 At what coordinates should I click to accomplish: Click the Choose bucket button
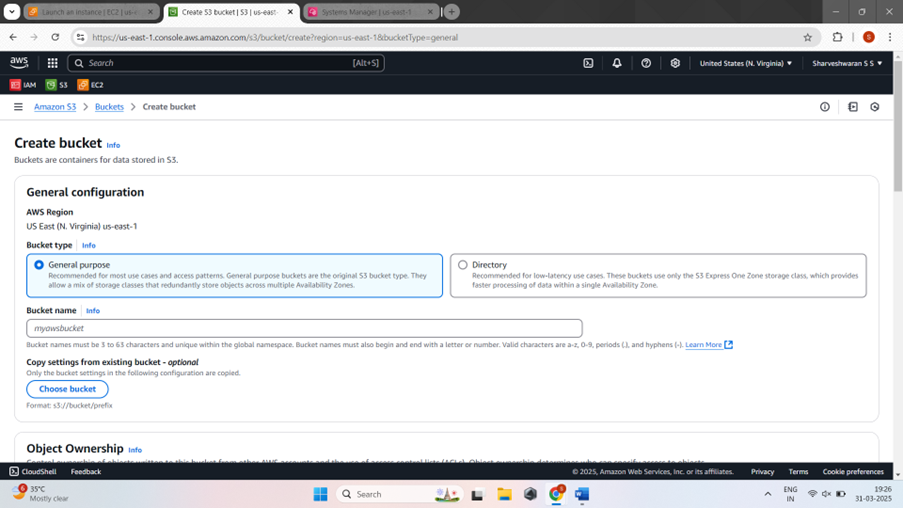point(67,389)
